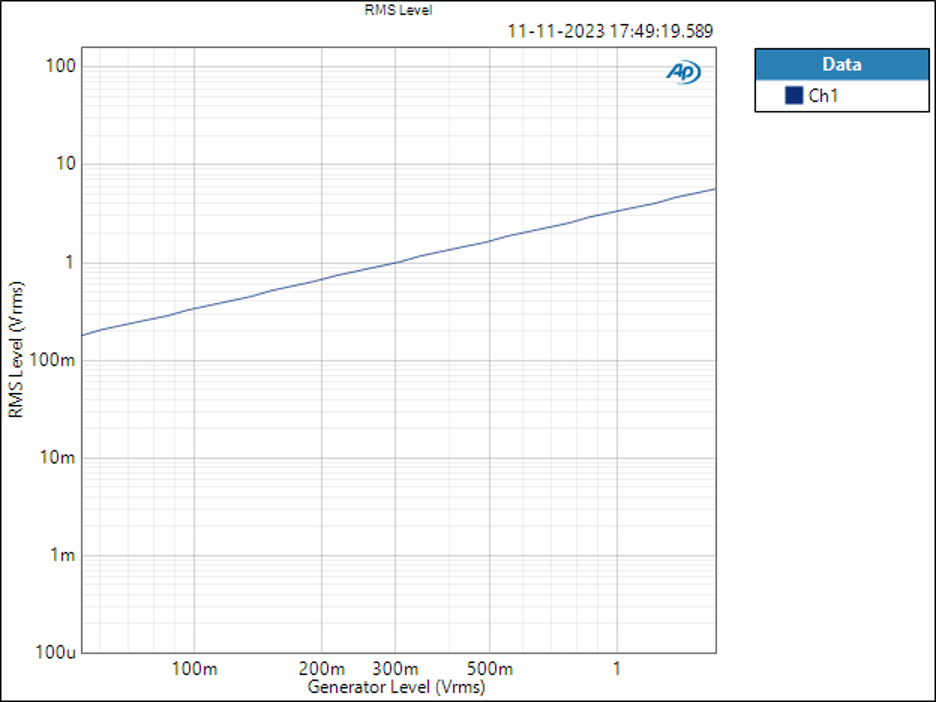Click the 1m y-axis tick label

pyautogui.click(x=63, y=555)
